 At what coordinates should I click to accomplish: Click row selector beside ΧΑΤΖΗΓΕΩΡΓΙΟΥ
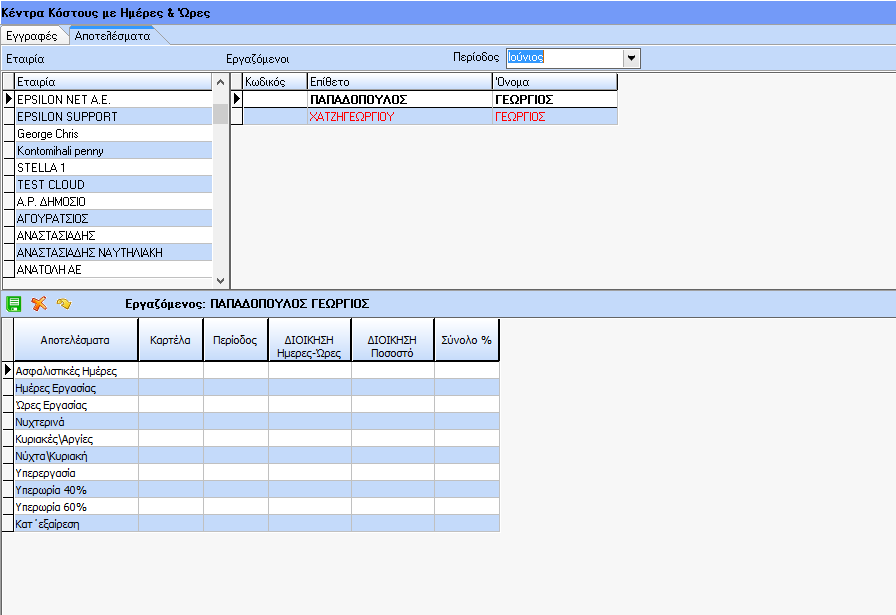pyautogui.click(x=237, y=117)
